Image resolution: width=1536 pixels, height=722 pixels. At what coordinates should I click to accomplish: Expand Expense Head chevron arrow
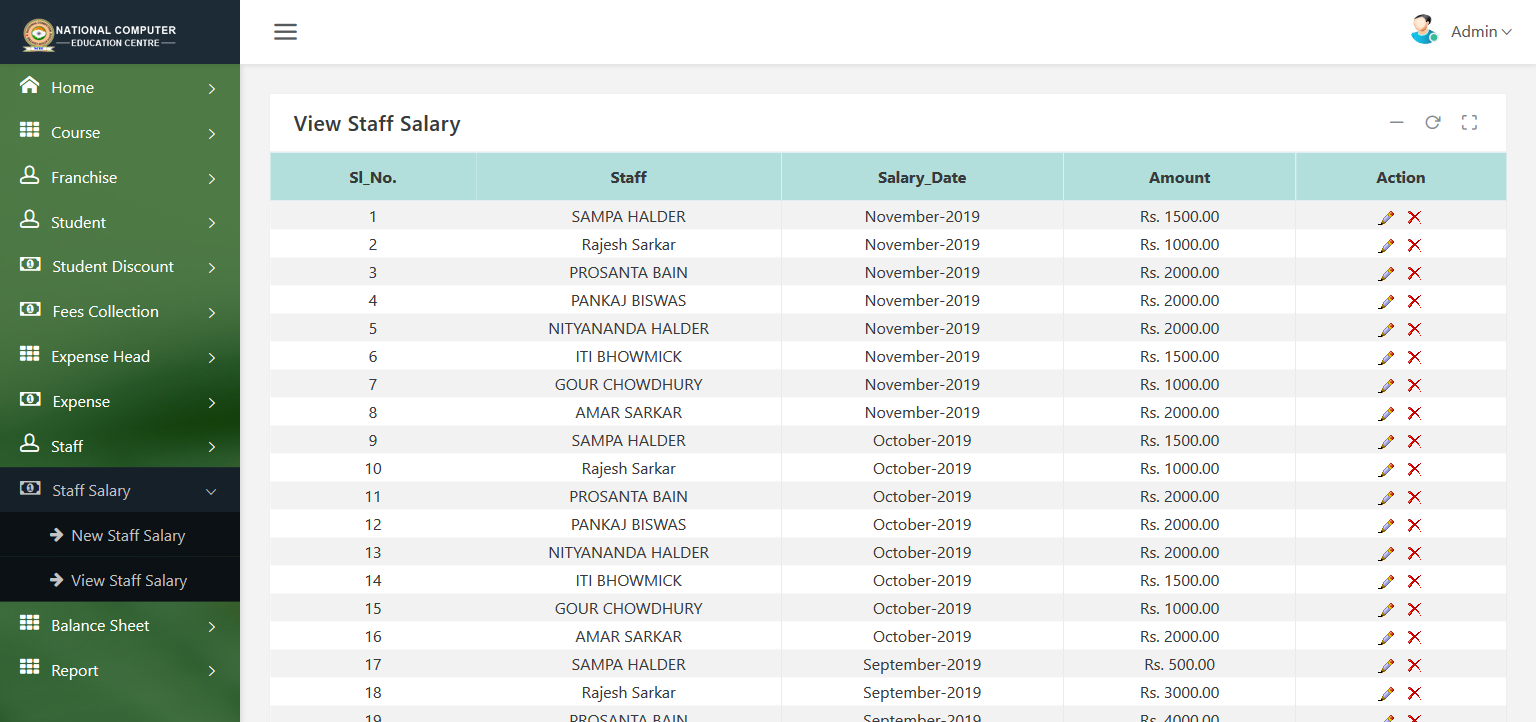pos(211,358)
